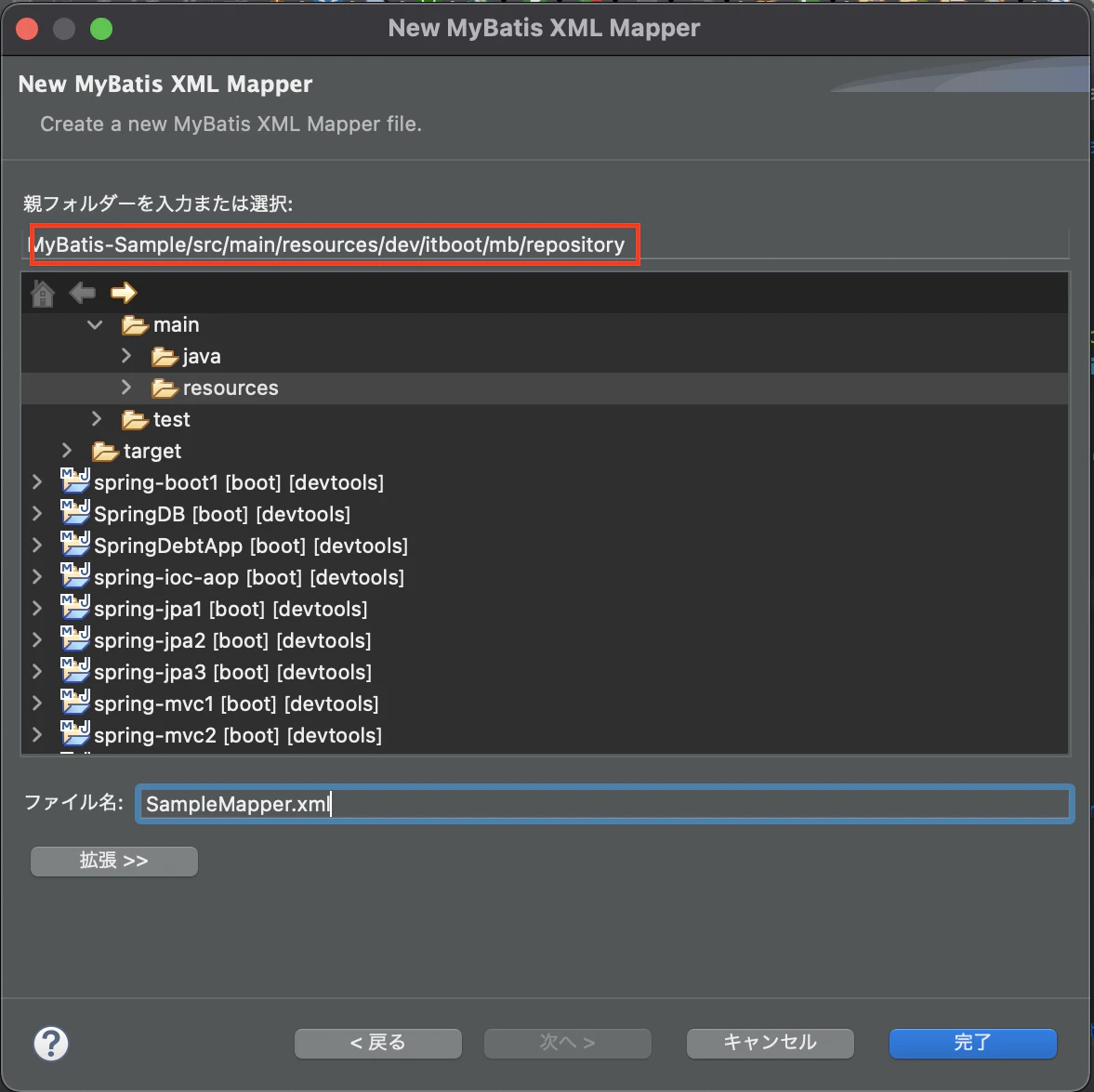Select the test folder label
The image size is (1094, 1092).
(172, 419)
